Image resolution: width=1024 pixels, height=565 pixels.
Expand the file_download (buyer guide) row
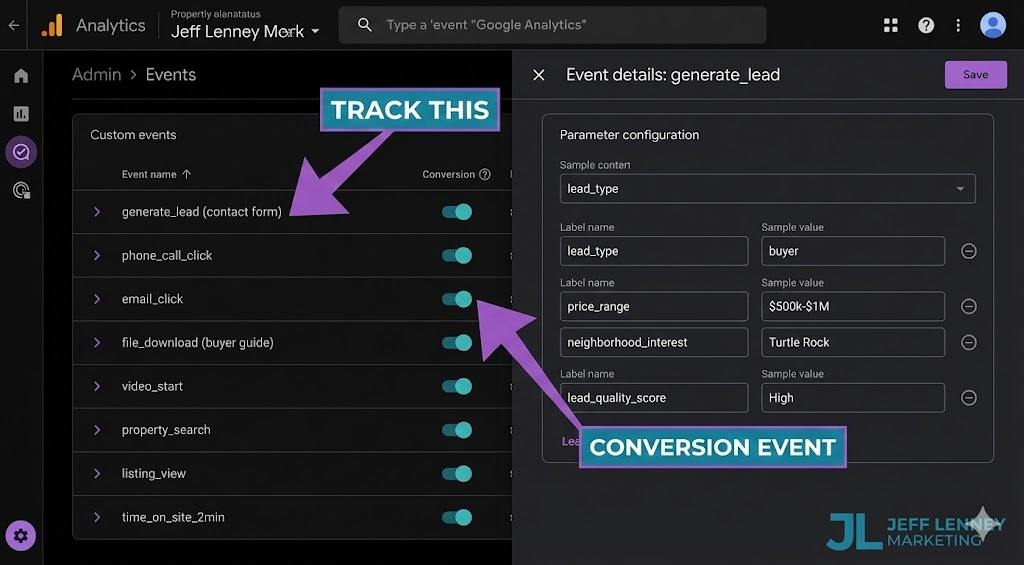click(x=97, y=343)
